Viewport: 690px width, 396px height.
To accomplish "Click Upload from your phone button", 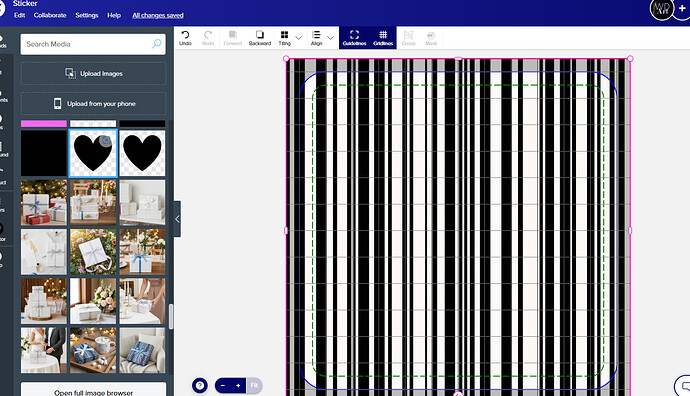I will coord(93,104).
